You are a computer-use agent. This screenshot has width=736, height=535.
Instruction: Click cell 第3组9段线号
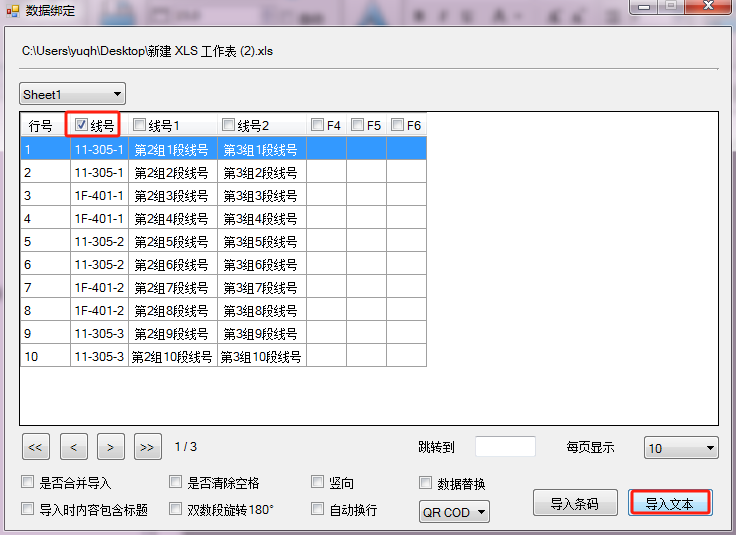click(x=262, y=333)
